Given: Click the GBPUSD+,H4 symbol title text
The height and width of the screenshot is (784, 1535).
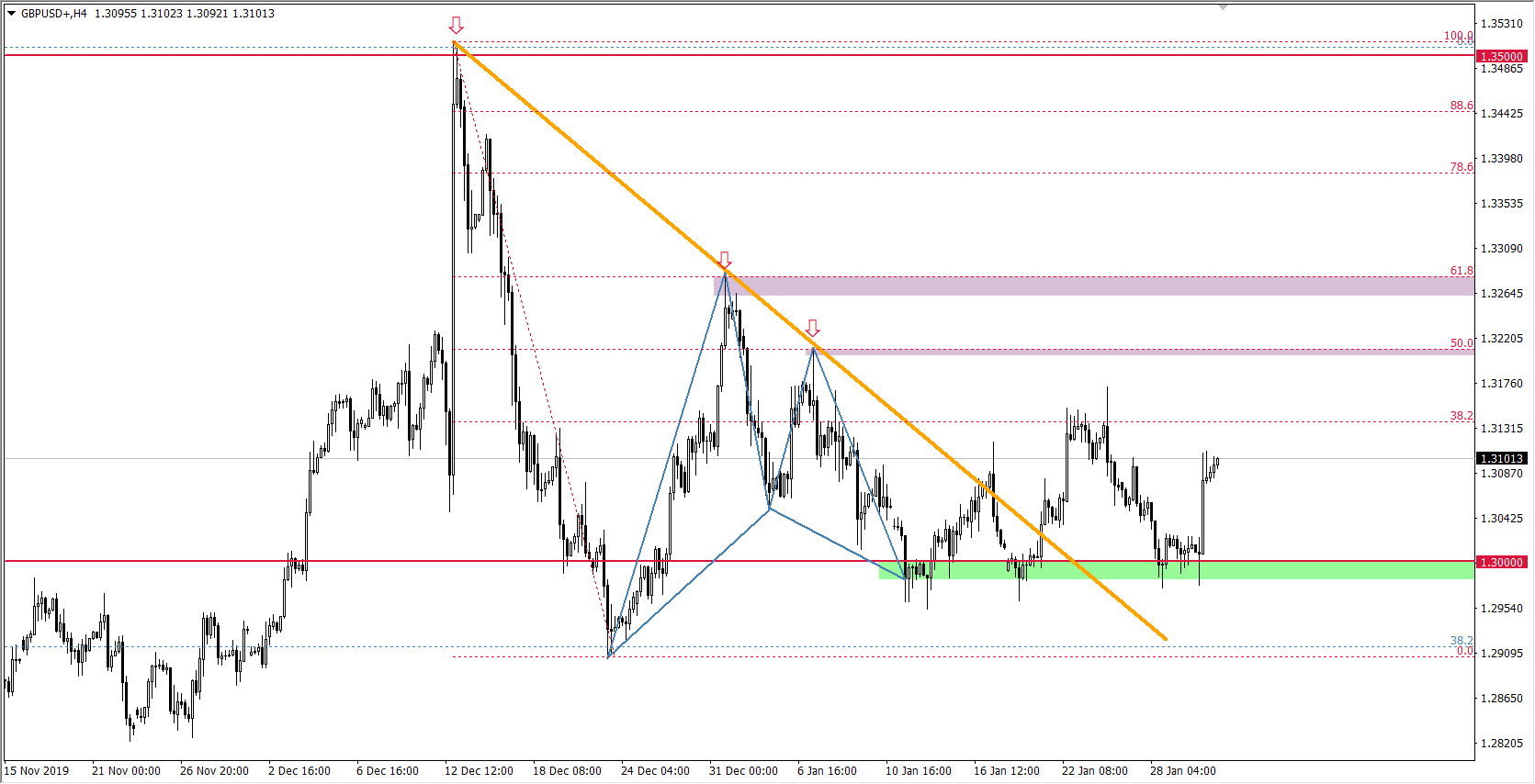Looking at the screenshot, I should click(x=53, y=14).
